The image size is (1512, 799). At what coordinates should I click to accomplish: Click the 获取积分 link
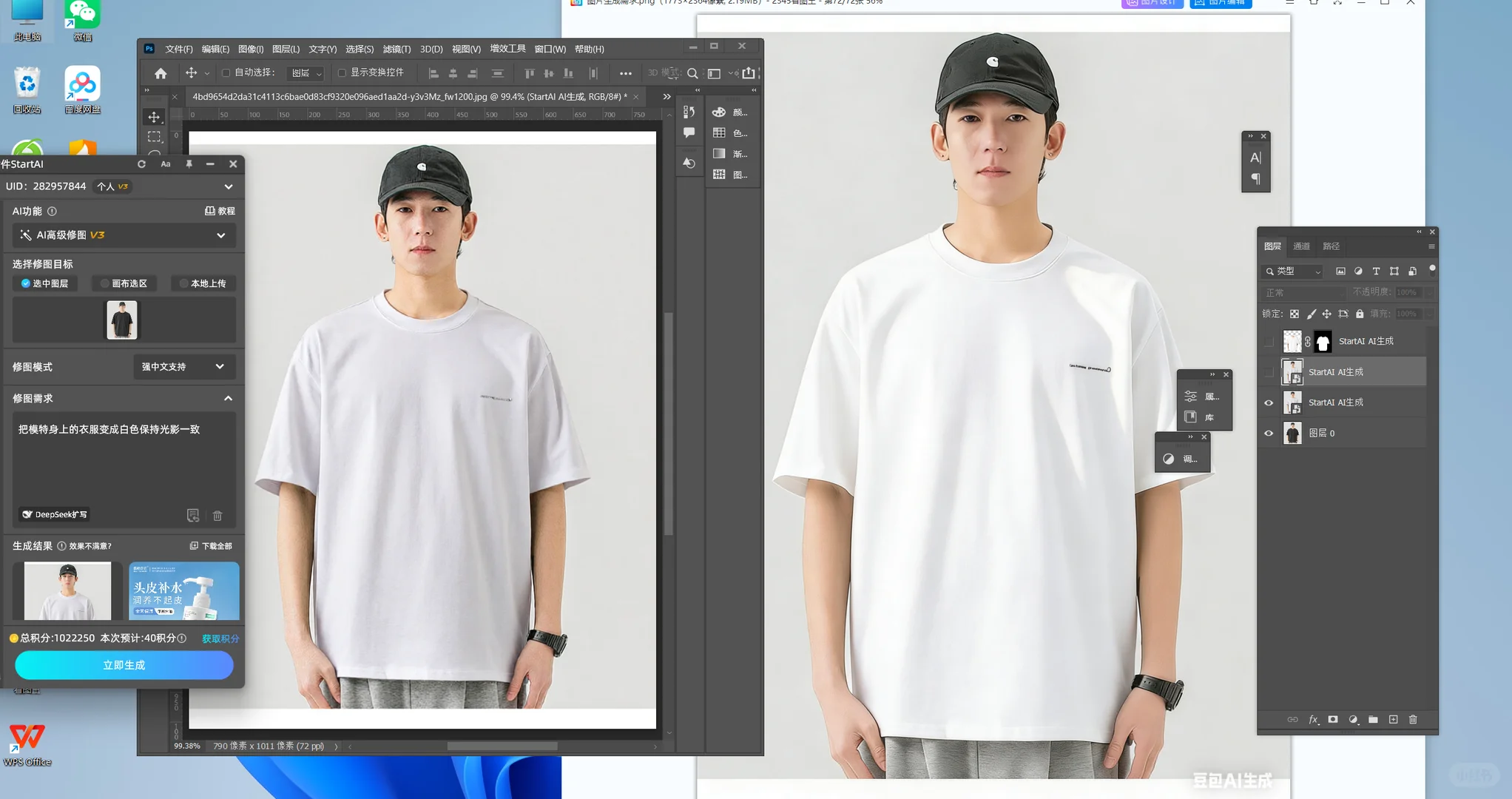[220, 638]
